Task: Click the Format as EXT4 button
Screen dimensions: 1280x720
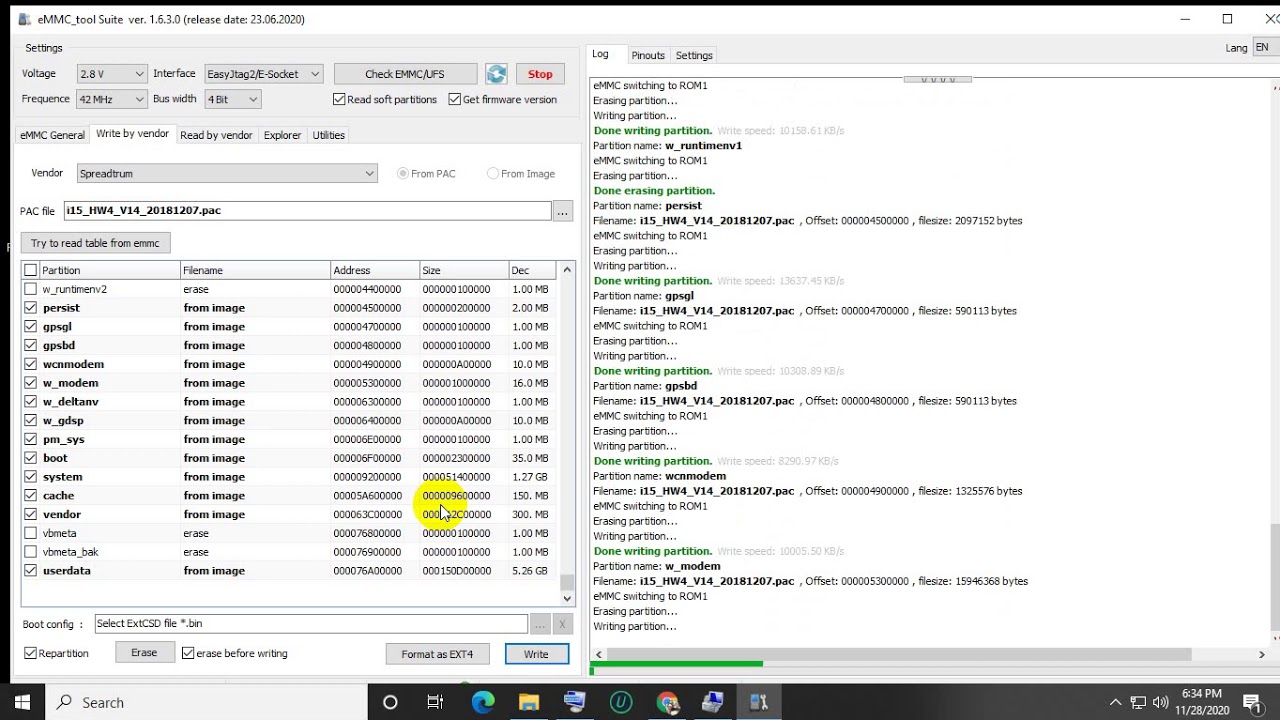Action: click(437, 654)
